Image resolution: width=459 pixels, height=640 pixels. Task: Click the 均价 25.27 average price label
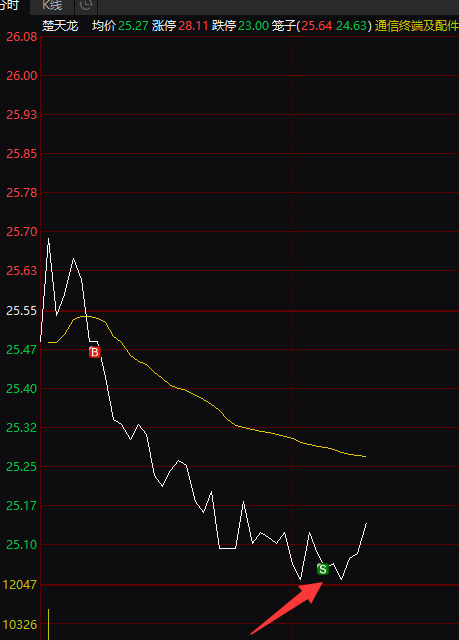(x=120, y=26)
